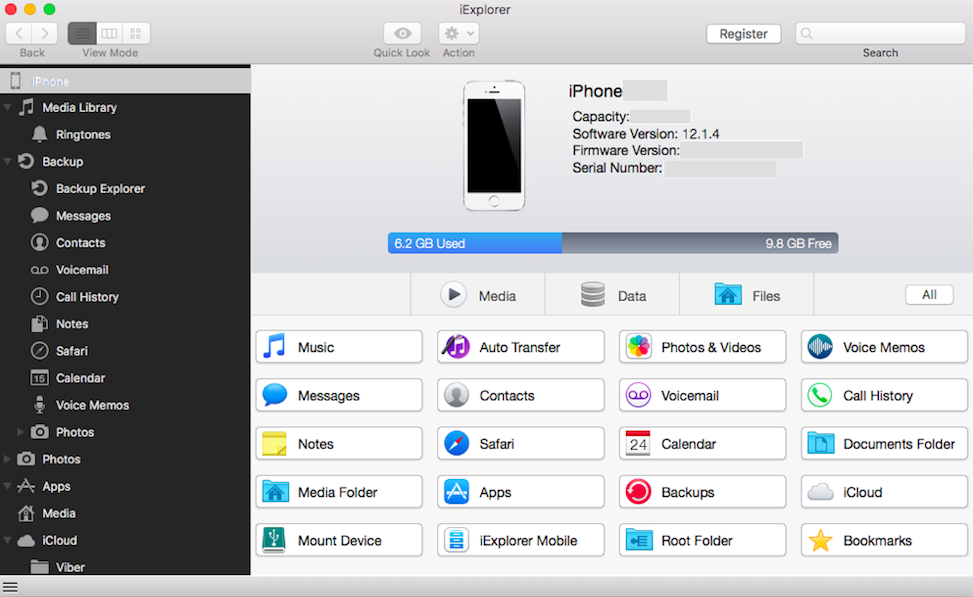Open Auto Transfer
This screenshot has height=597, width=973.
point(521,347)
